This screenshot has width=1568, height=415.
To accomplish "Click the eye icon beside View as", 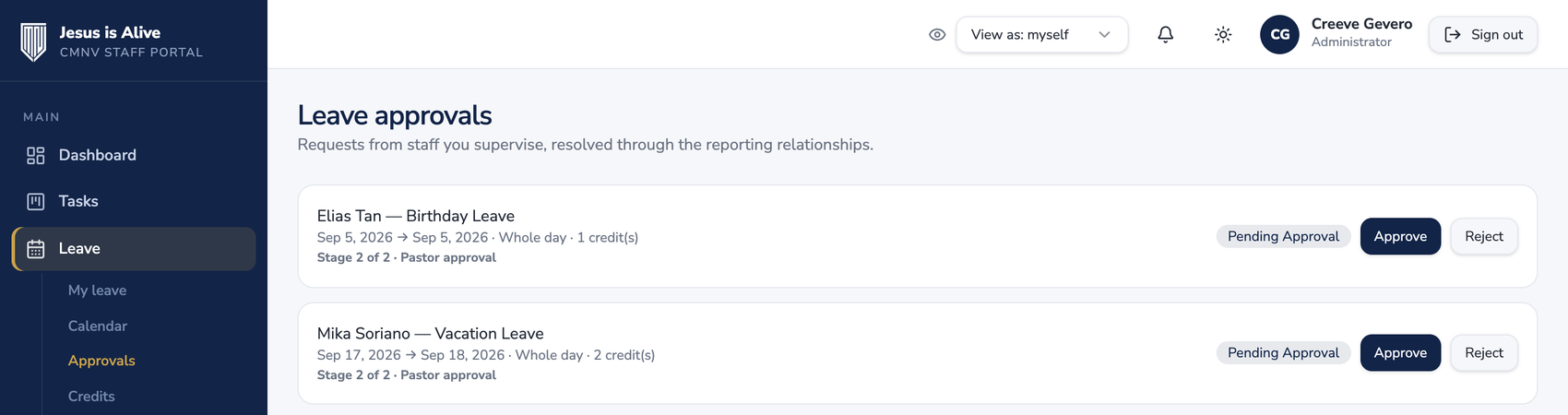I will [937, 34].
